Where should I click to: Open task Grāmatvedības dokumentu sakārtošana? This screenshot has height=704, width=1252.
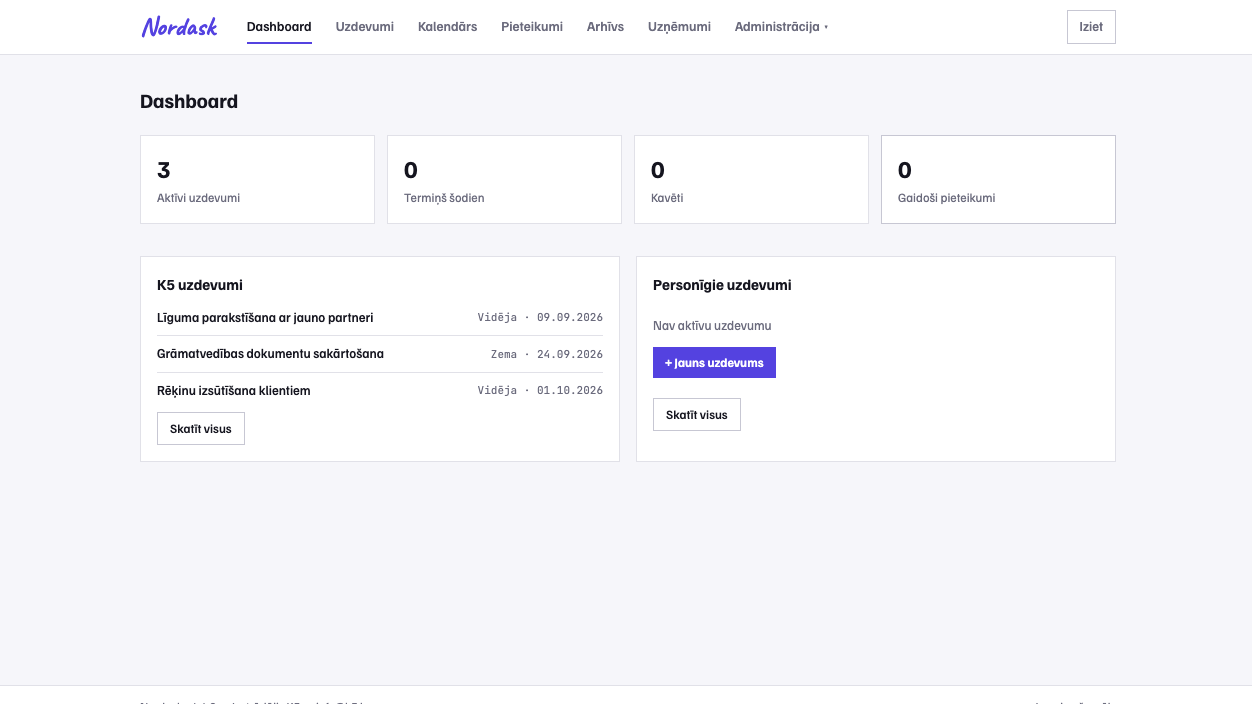(x=380, y=354)
